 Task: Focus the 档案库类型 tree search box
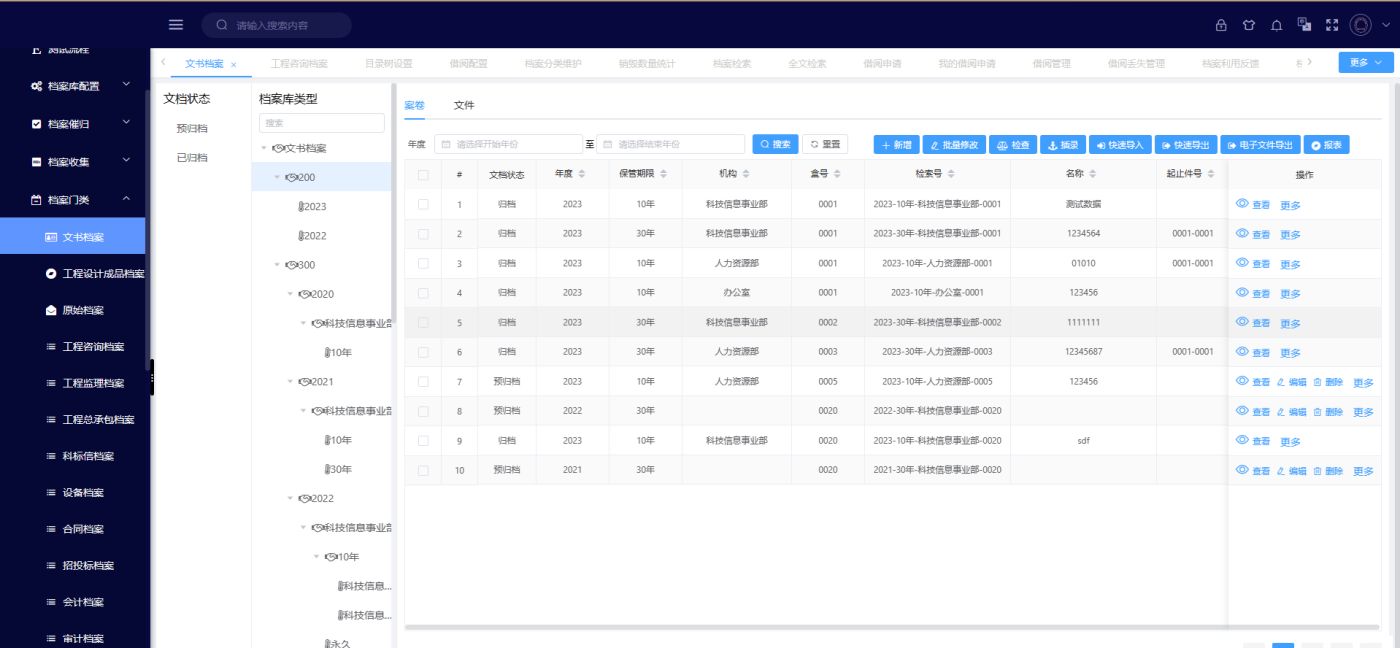[321, 123]
